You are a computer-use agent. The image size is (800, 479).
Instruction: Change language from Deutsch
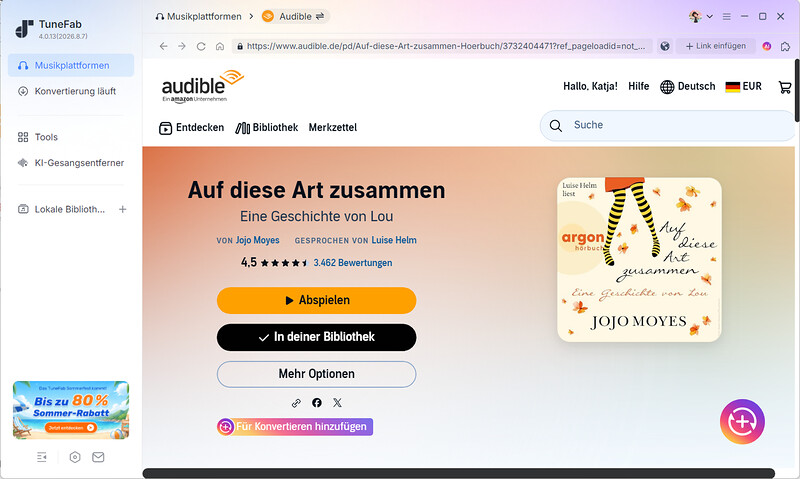pos(688,86)
